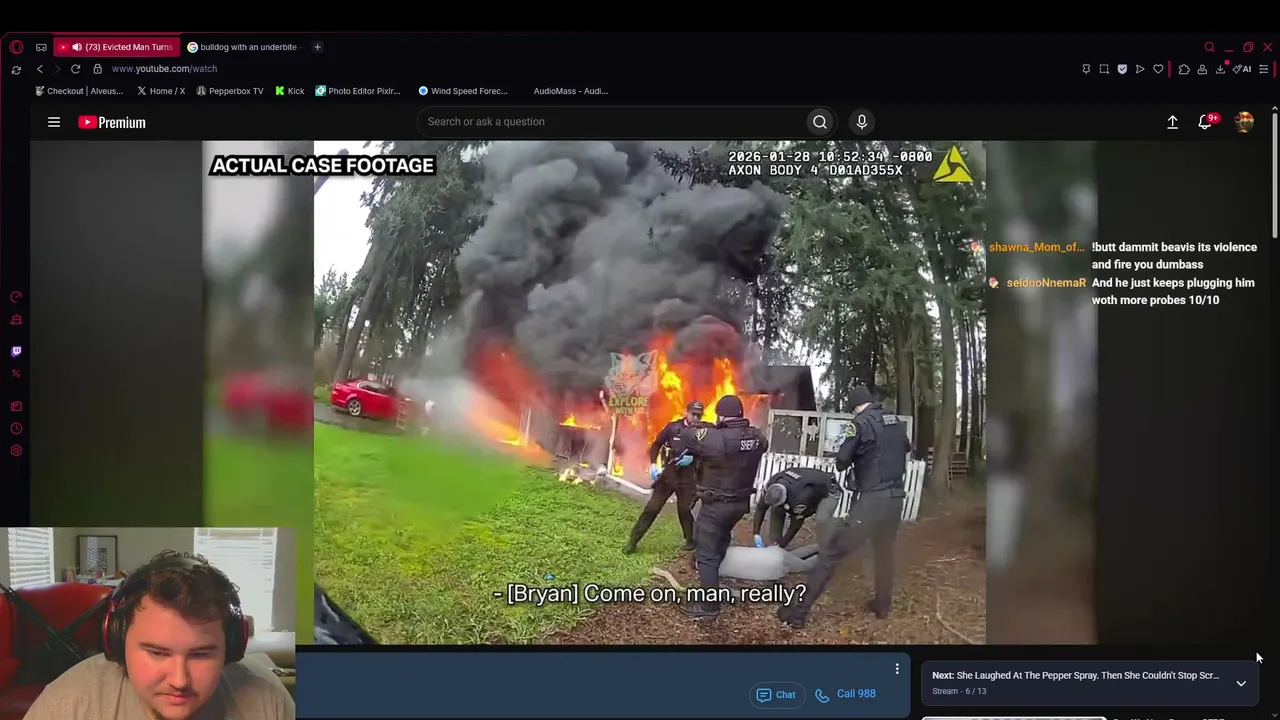The width and height of the screenshot is (1280, 720).
Task: Open the extensions cube icon
Action: tap(1184, 69)
